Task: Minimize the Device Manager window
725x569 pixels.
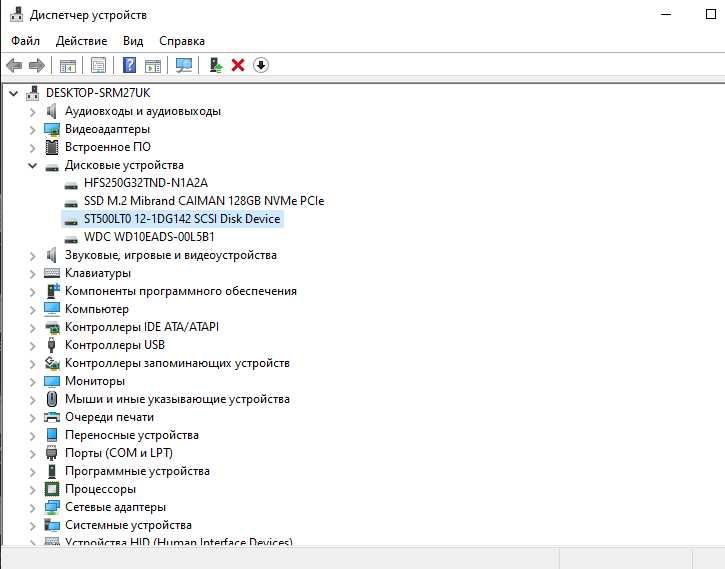Action: coord(666,14)
